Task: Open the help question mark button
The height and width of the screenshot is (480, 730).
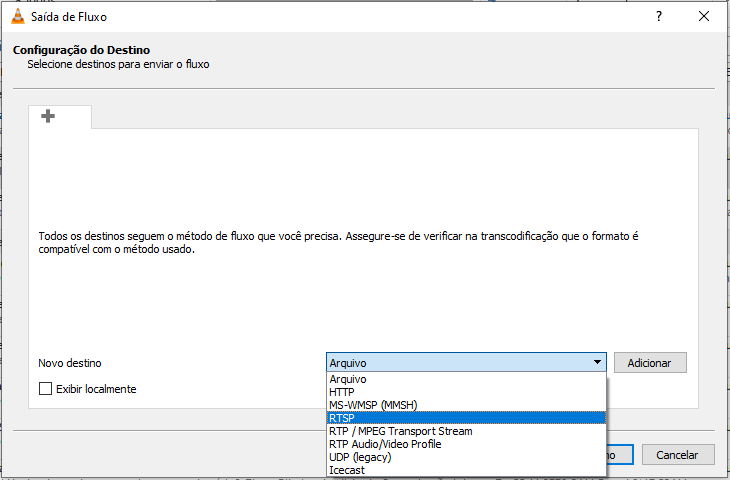Action: coord(659,16)
